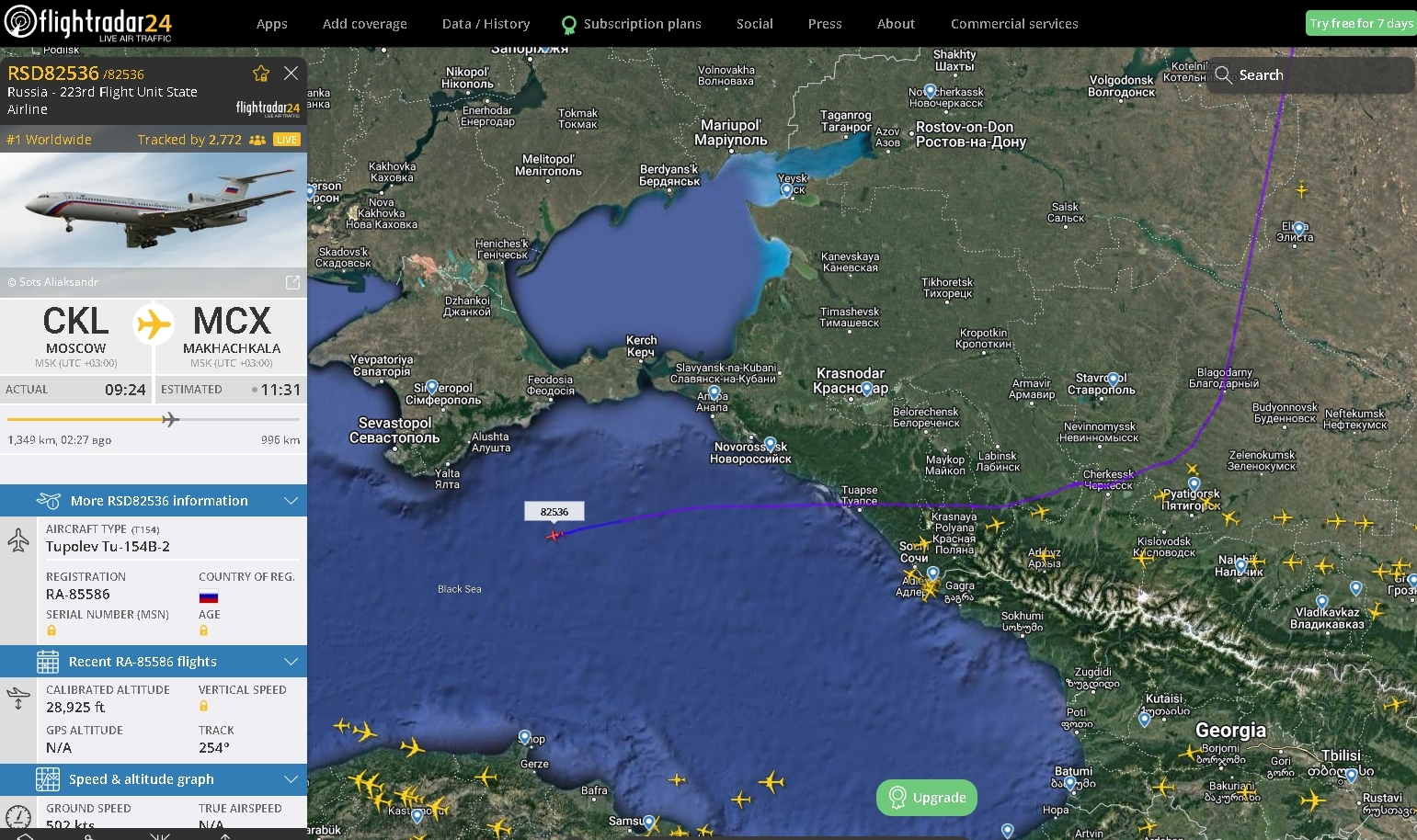Click the locked aircraft age padlock icon
The width and height of the screenshot is (1417, 840).
coord(204,630)
